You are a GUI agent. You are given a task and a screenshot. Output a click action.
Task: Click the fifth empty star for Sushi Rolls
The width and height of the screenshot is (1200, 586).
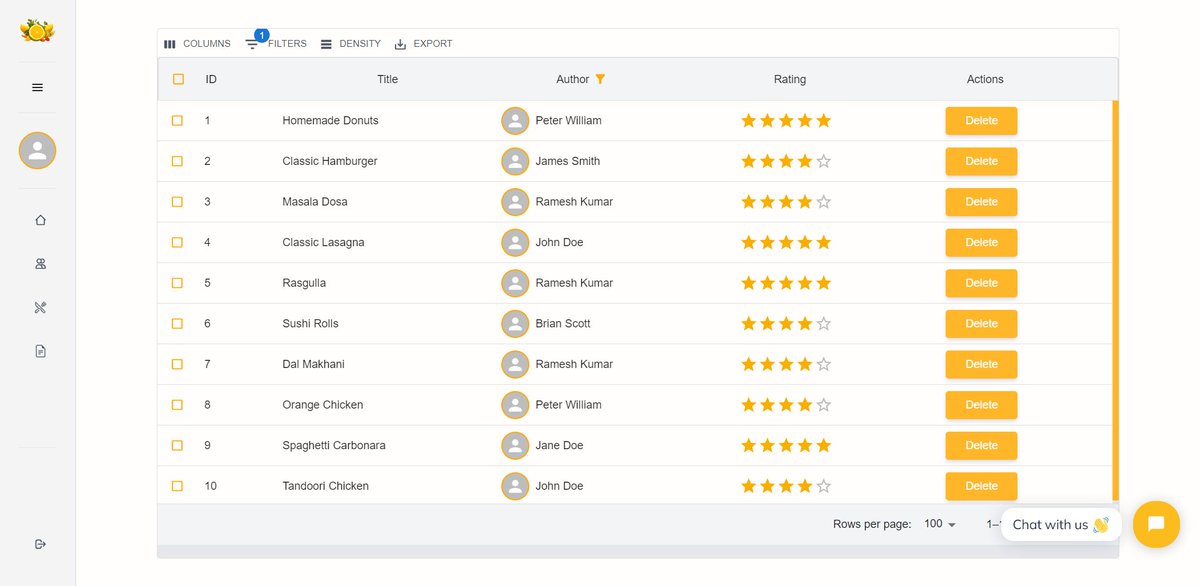(824, 324)
